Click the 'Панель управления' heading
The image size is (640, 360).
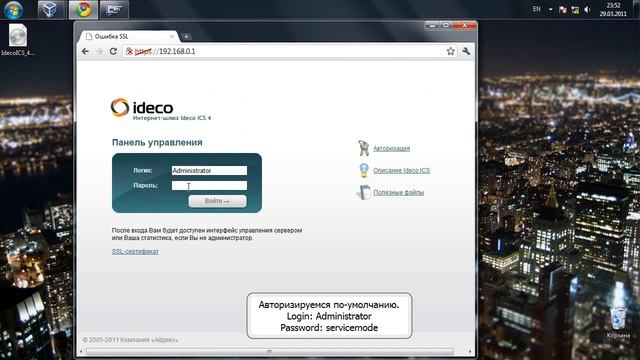pos(157,142)
